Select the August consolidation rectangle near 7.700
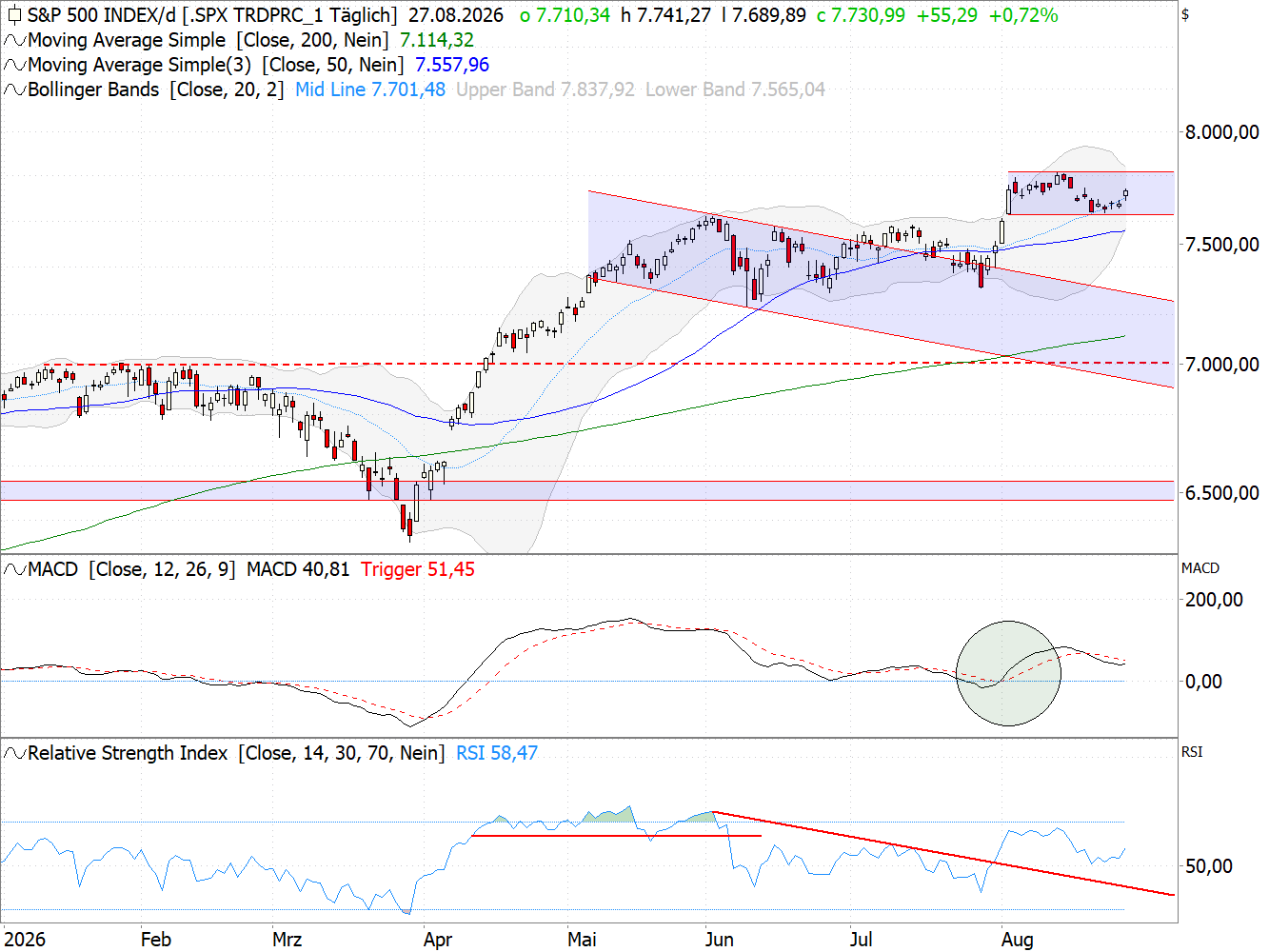The height and width of the screenshot is (952, 1269). (1091, 193)
